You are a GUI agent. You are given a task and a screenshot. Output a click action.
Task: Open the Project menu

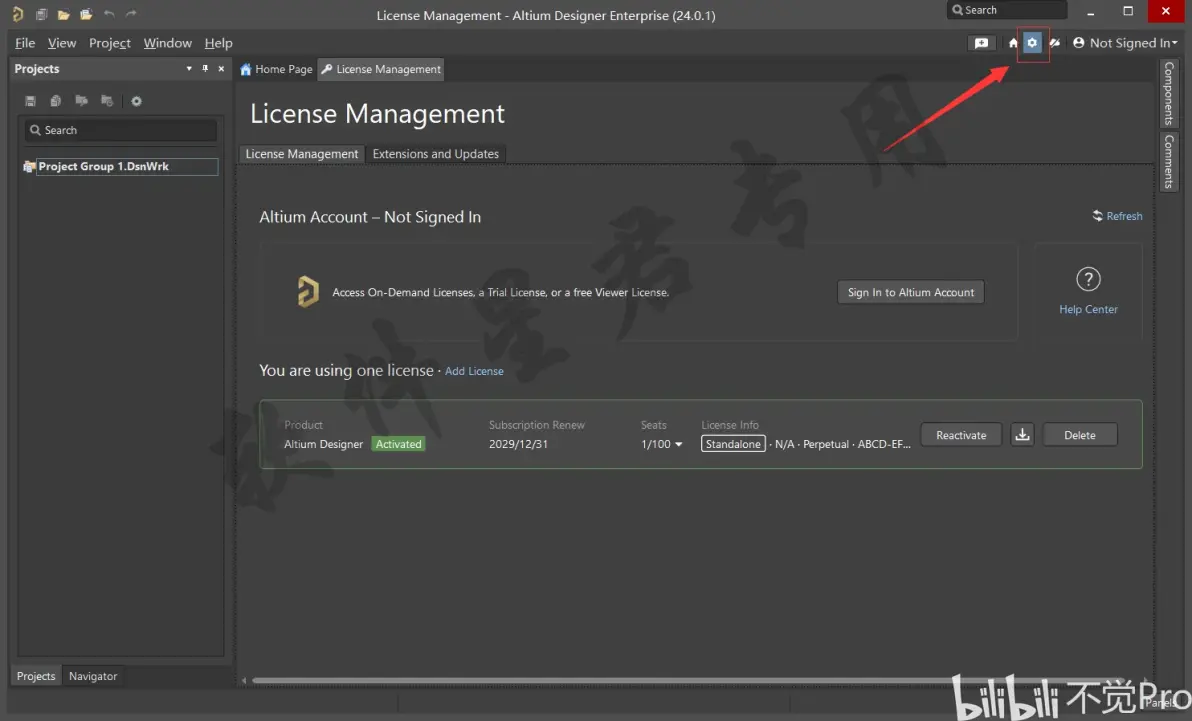(x=109, y=43)
